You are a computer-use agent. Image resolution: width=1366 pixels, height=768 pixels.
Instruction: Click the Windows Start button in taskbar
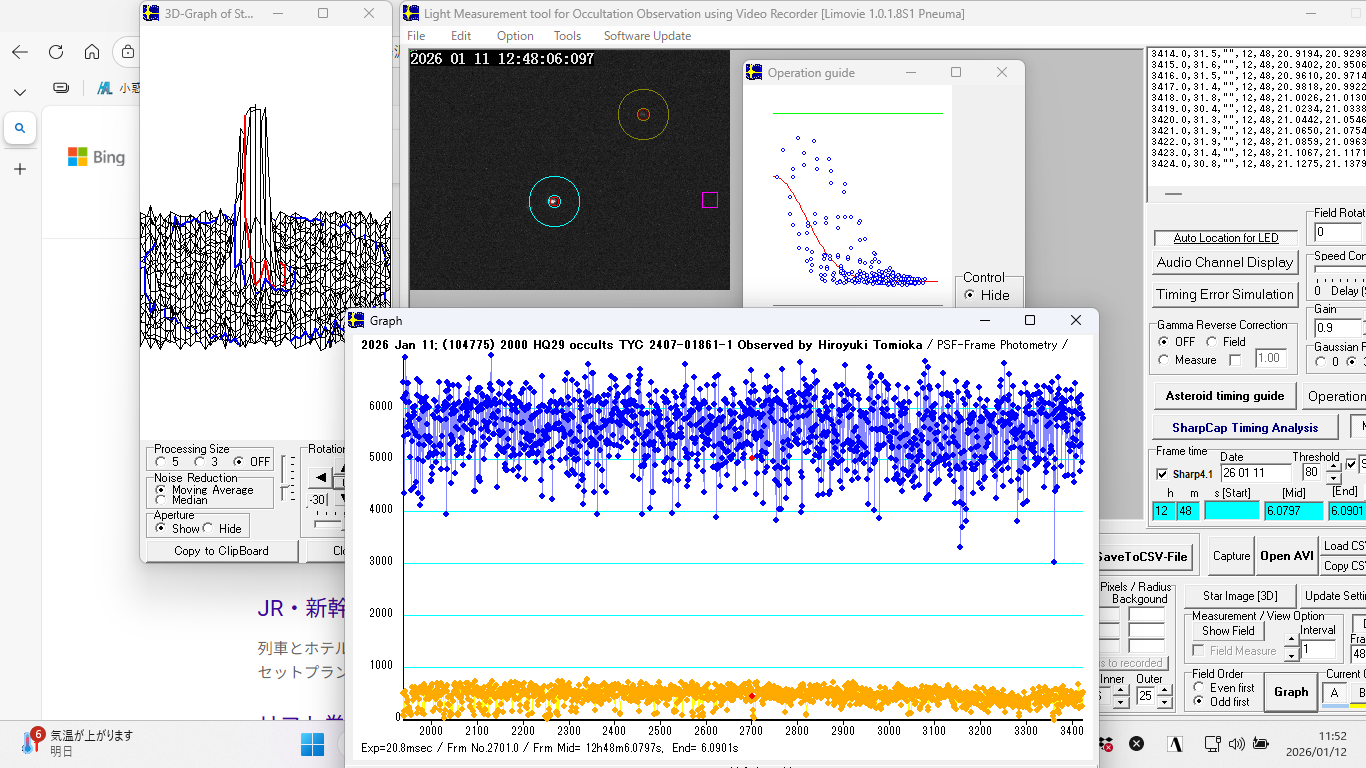tap(312, 744)
